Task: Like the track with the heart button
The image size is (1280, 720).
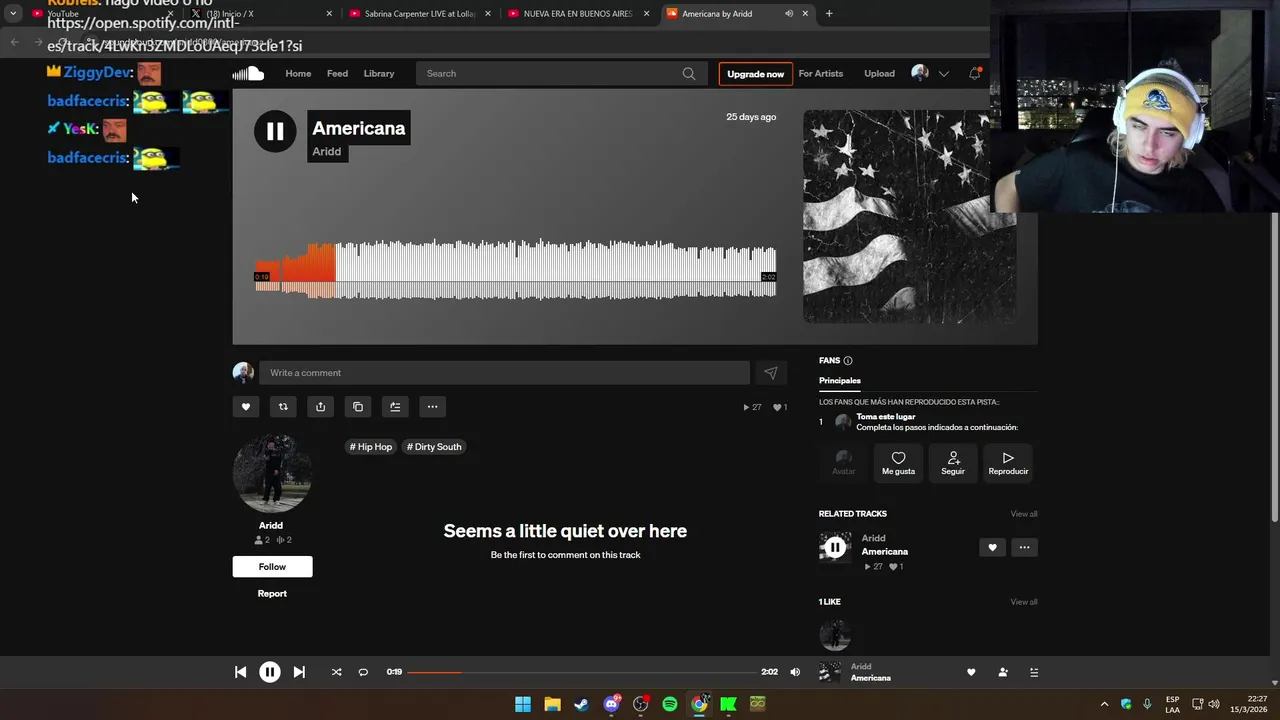Action: coord(246,407)
